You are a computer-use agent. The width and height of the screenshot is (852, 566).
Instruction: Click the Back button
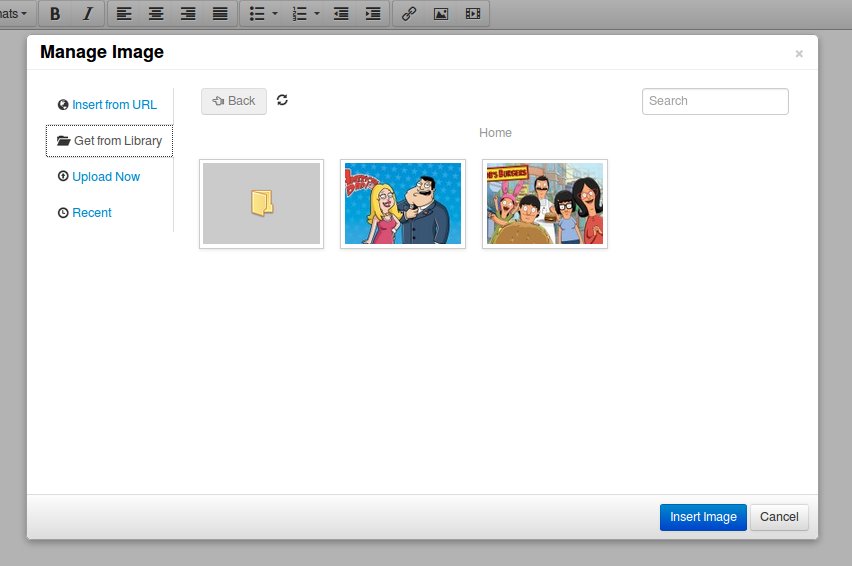pyautogui.click(x=234, y=101)
